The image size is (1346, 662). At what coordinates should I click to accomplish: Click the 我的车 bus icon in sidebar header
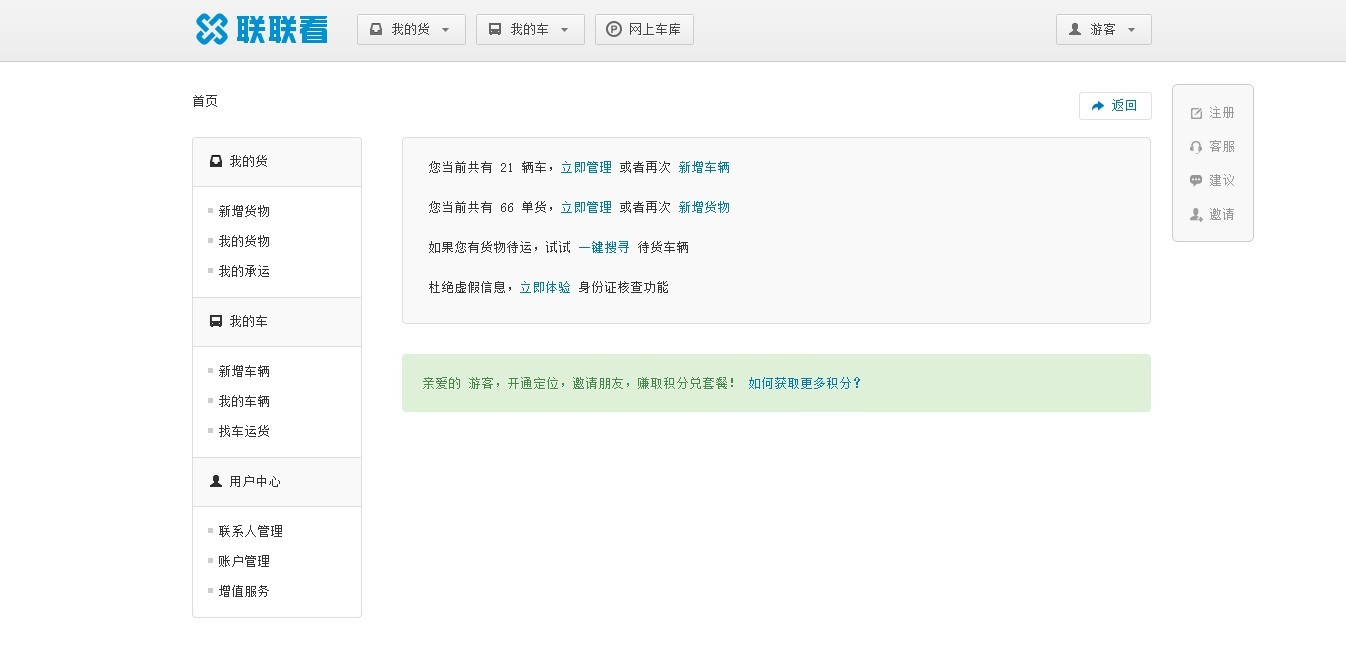pos(216,321)
